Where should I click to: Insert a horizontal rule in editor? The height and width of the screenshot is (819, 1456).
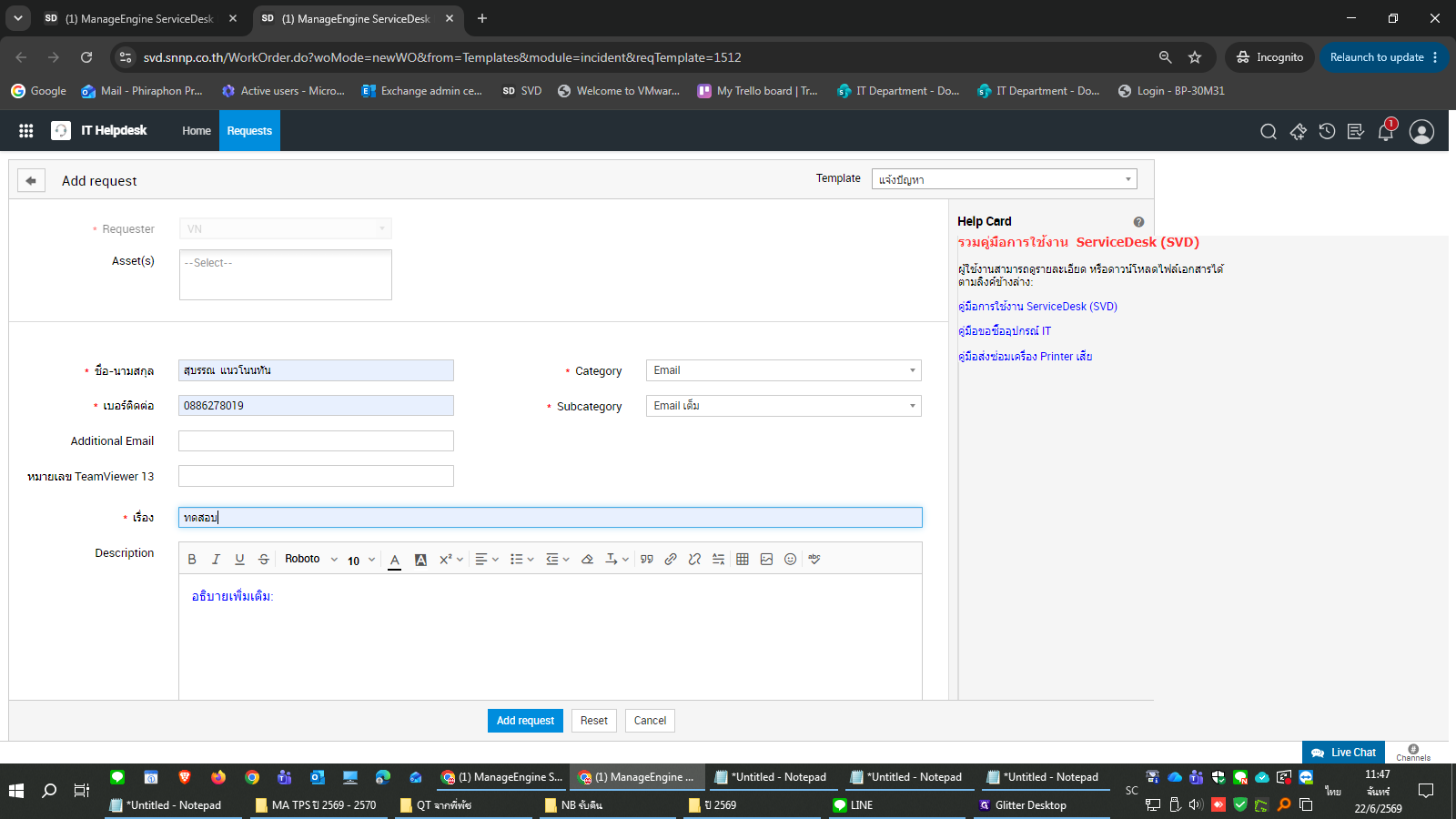tap(719, 560)
